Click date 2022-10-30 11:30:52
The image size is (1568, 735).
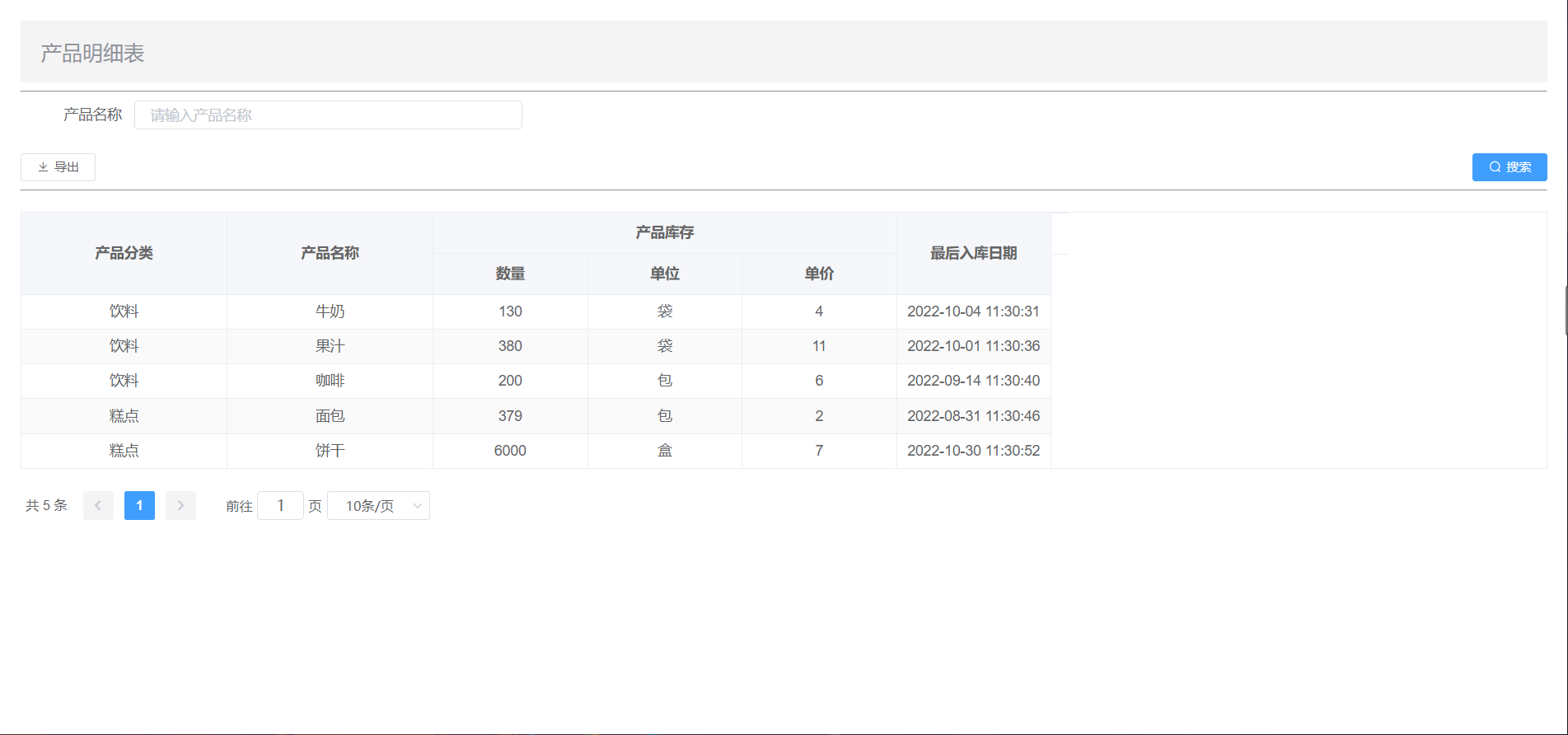point(974,451)
